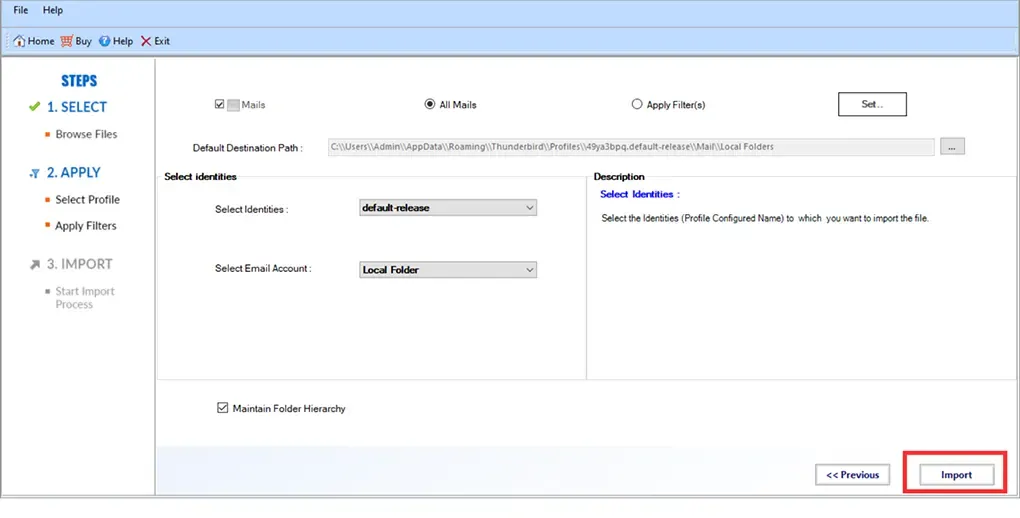Open the Select Identities dropdown
Image resolution: width=1020 pixels, height=518 pixels.
pyautogui.click(x=448, y=208)
